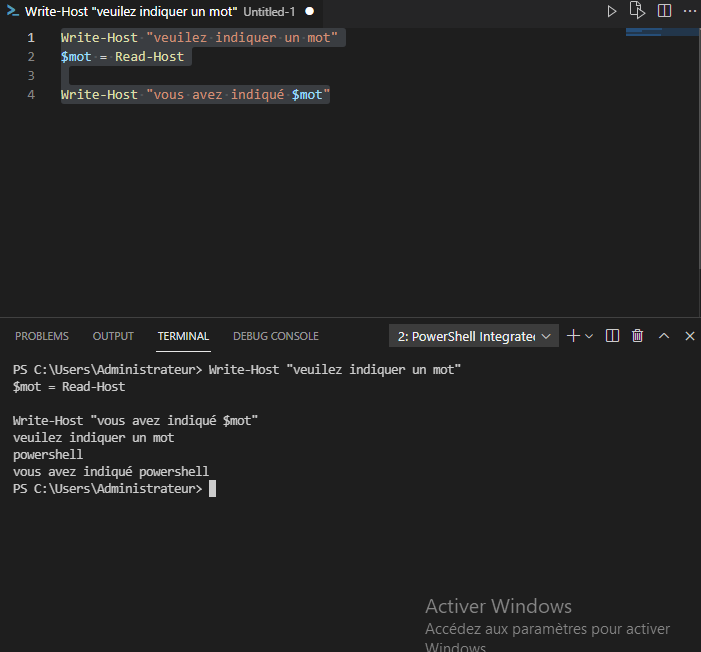701x652 pixels.
Task: Show the DEBUG CONSOLE tab
Action: (x=276, y=336)
